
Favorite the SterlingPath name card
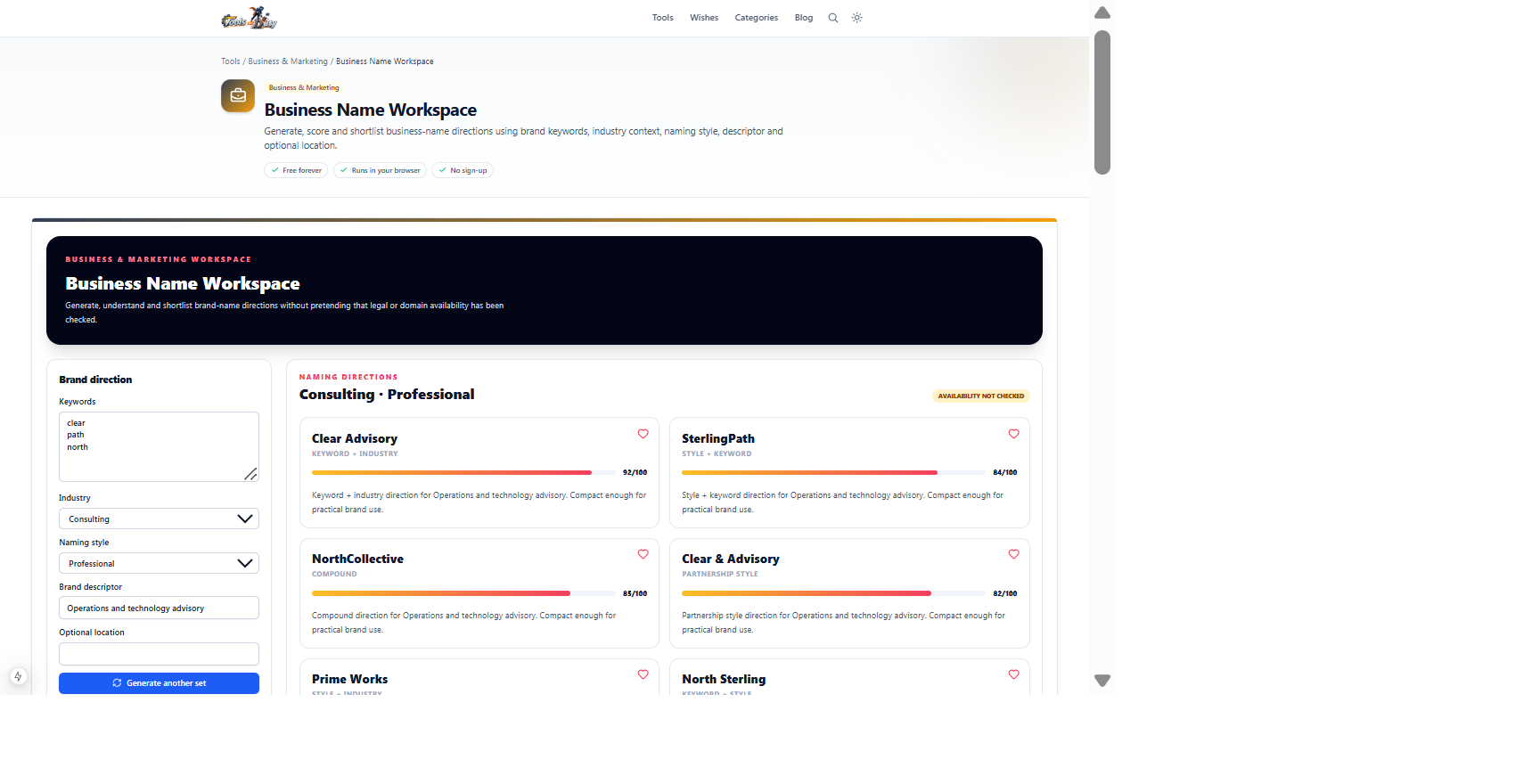(1013, 434)
